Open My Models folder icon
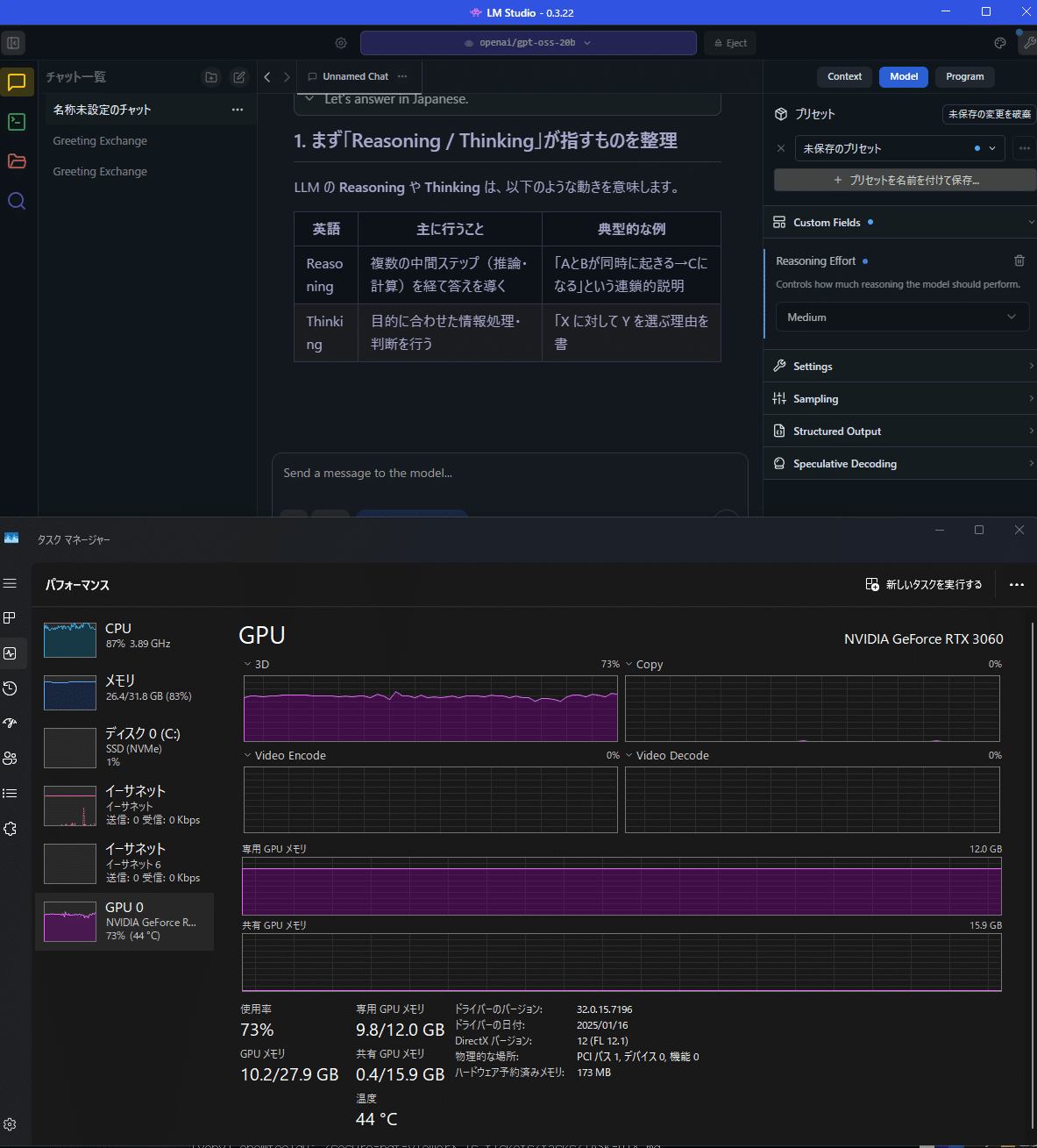Image resolution: width=1037 pixels, height=1148 pixels. pos(17,161)
